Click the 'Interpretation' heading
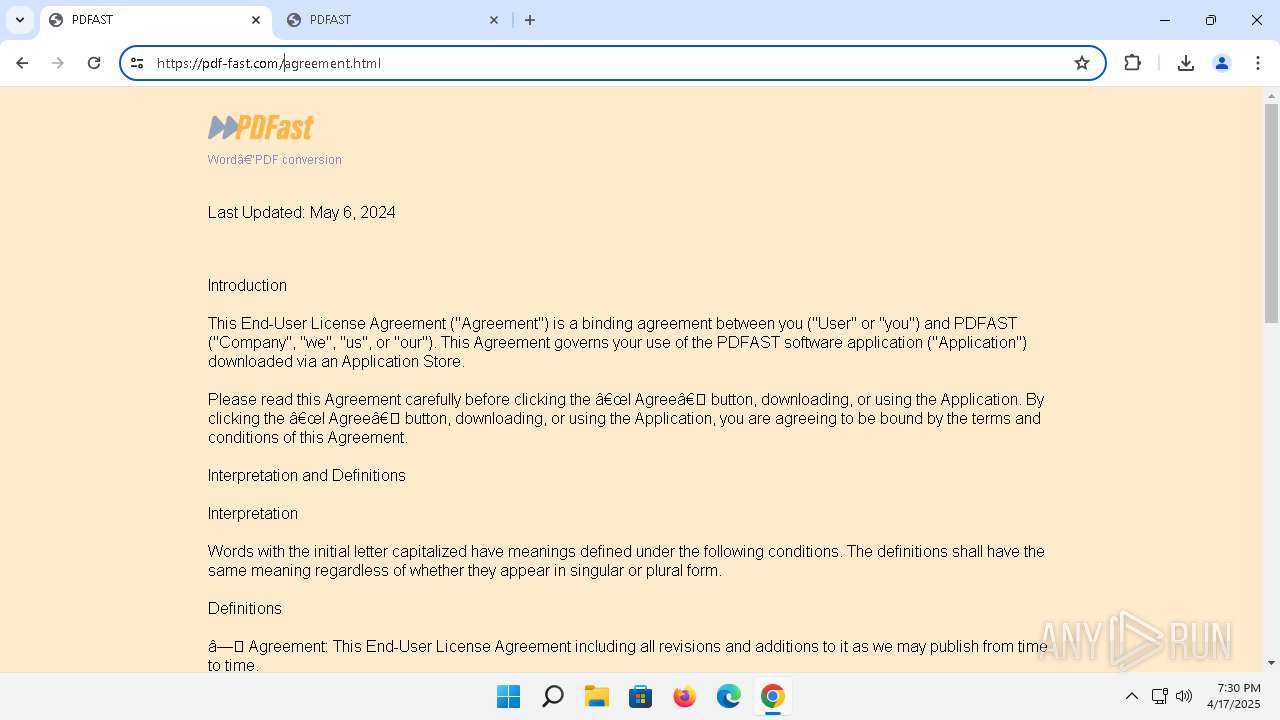 coord(253,513)
